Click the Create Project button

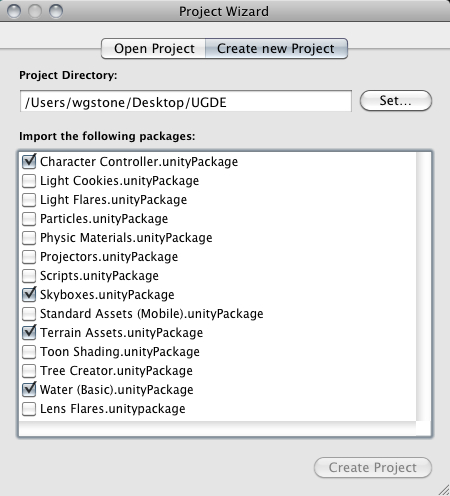(373, 467)
